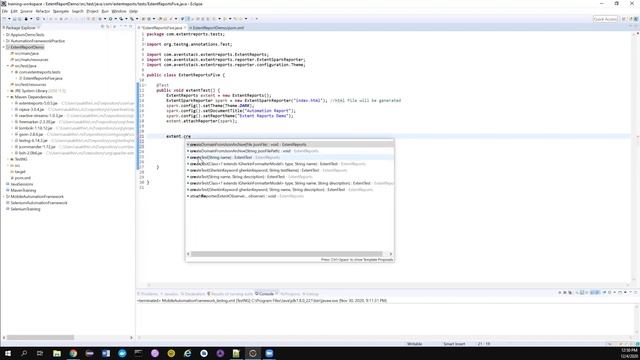The image size is (640, 360).
Task: Open the File menu
Action: click(5, 11)
